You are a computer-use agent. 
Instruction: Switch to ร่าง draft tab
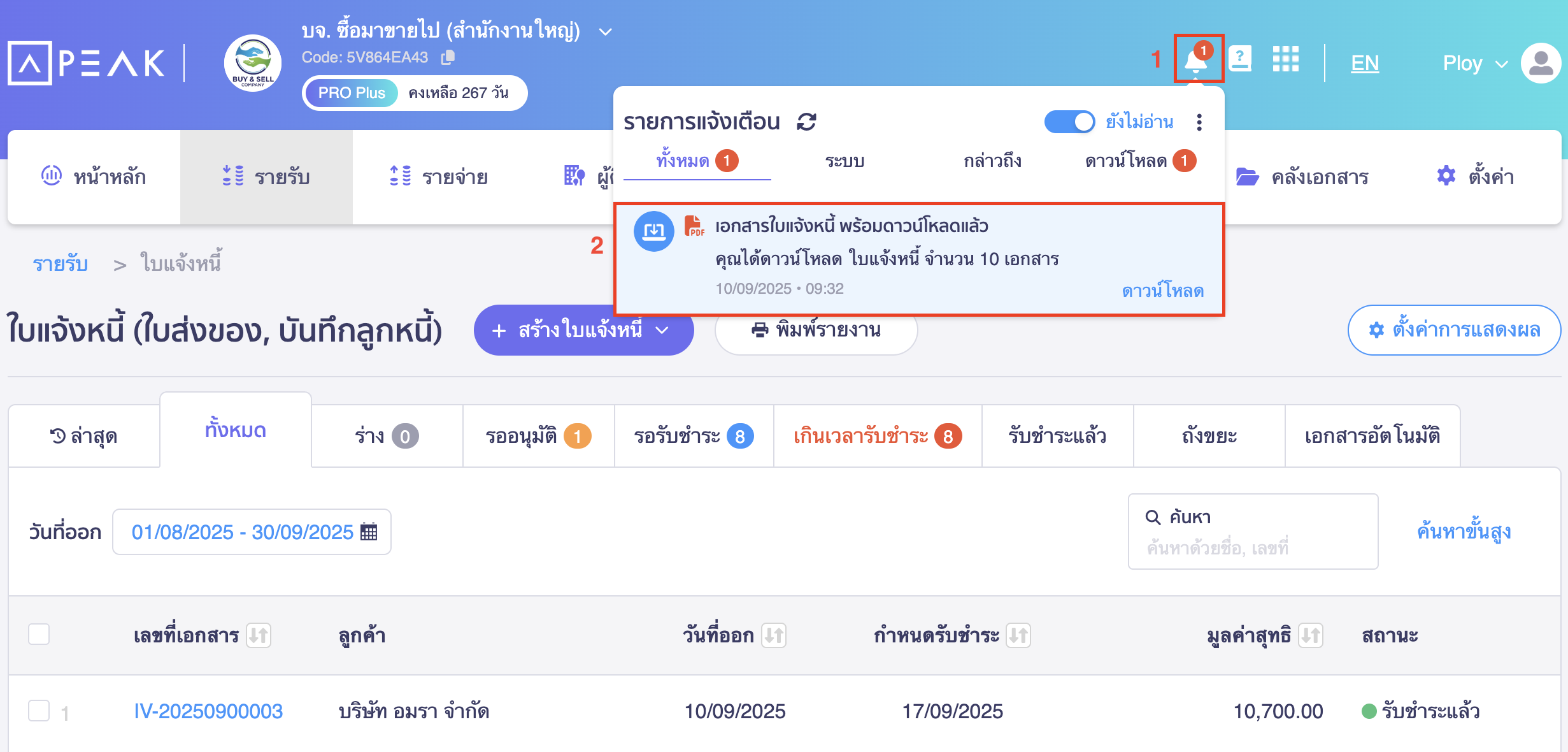point(387,436)
